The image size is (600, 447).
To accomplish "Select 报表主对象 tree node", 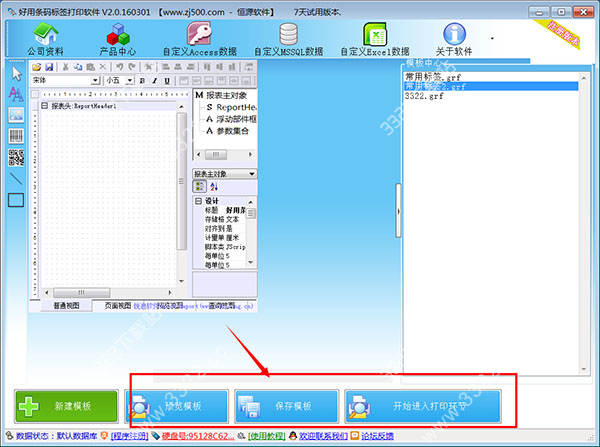I will [x=227, y=95].
